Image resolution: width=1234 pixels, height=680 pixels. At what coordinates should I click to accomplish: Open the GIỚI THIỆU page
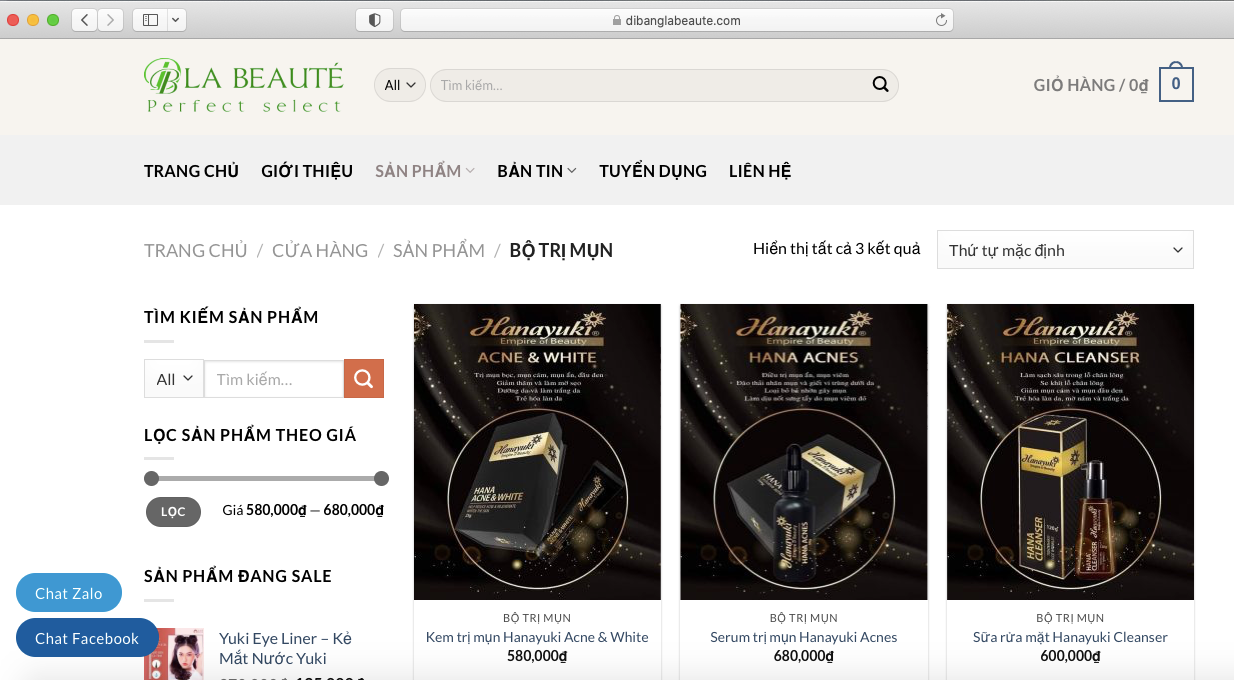[x=307, y=171]
